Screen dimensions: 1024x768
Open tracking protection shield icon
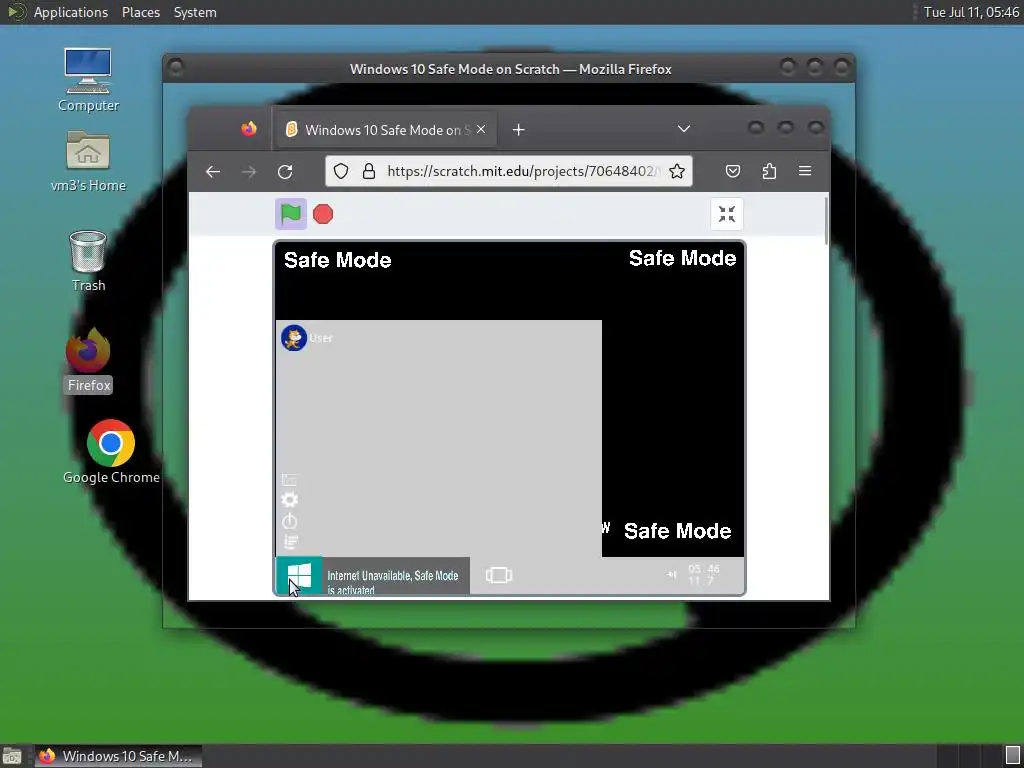341,171
